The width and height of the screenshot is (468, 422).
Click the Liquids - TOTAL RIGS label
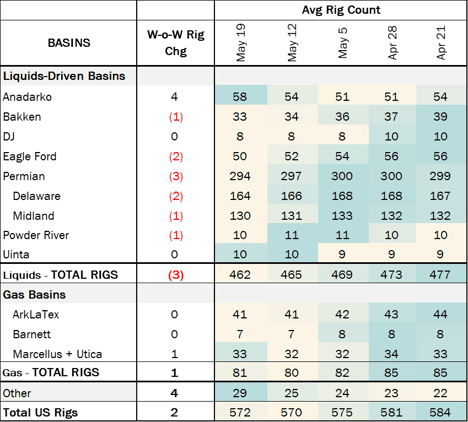coord(60,275)
